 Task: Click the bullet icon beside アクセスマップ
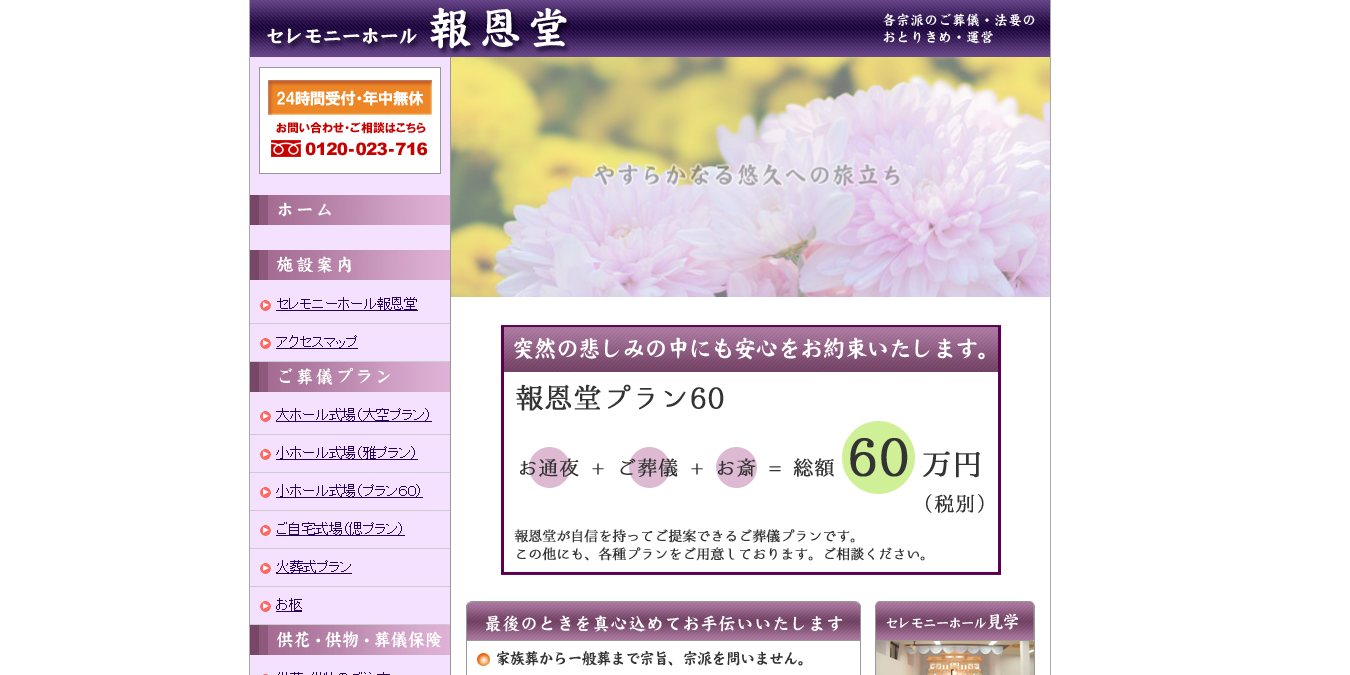pos(266,343)
